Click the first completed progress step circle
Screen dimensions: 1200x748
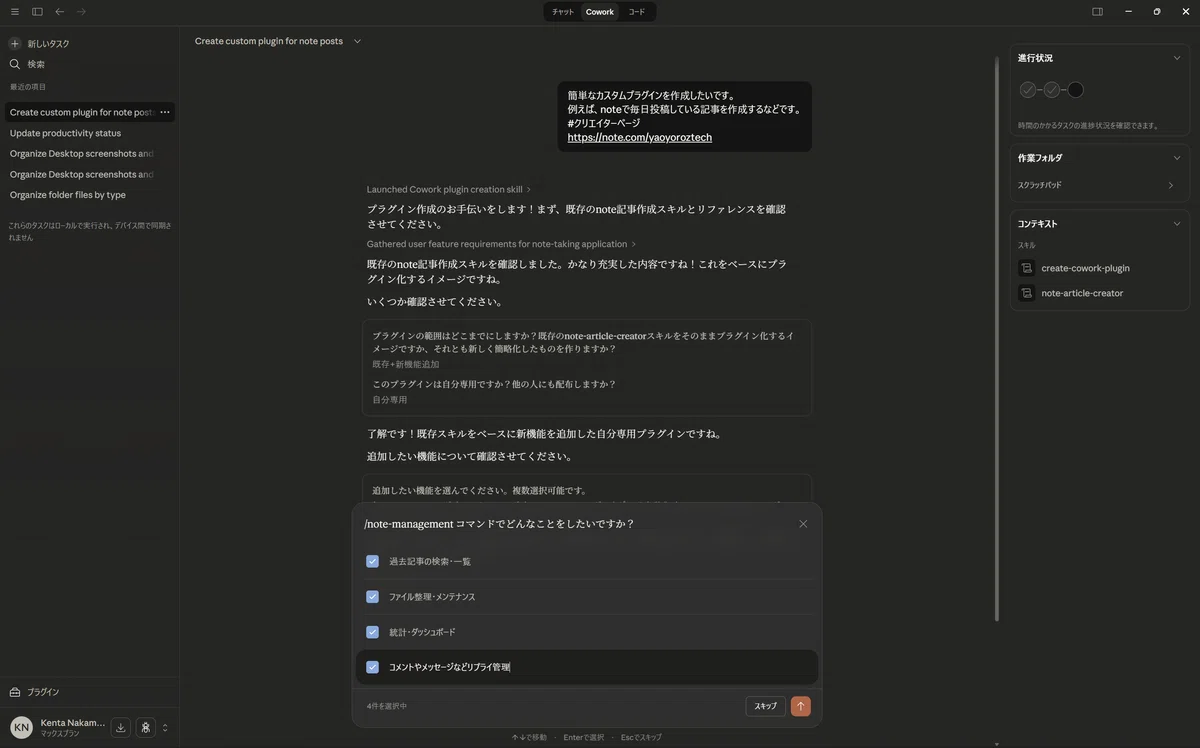click(x=1028, y=90)
